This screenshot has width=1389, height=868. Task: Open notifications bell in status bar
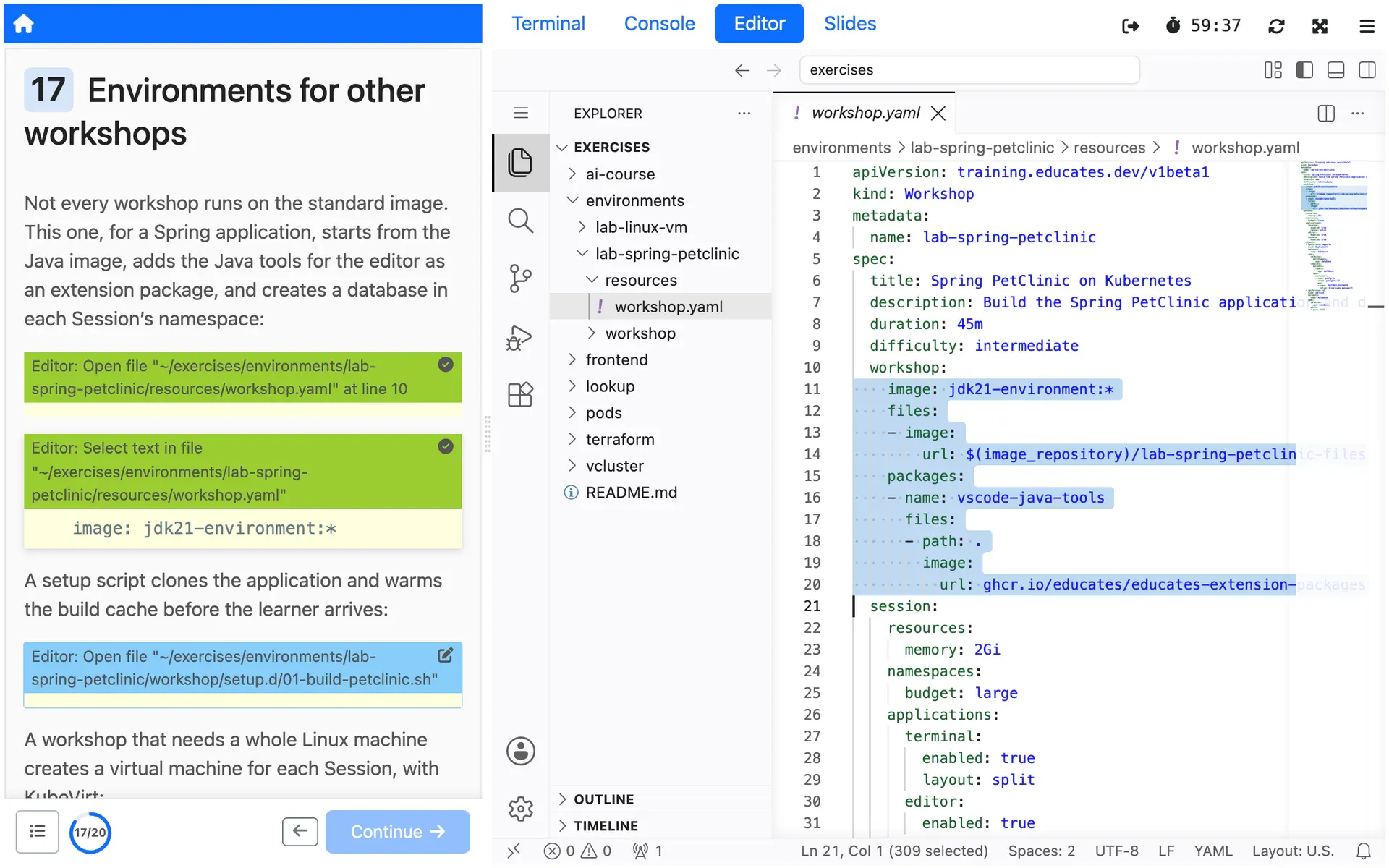tap(1363, 851)
